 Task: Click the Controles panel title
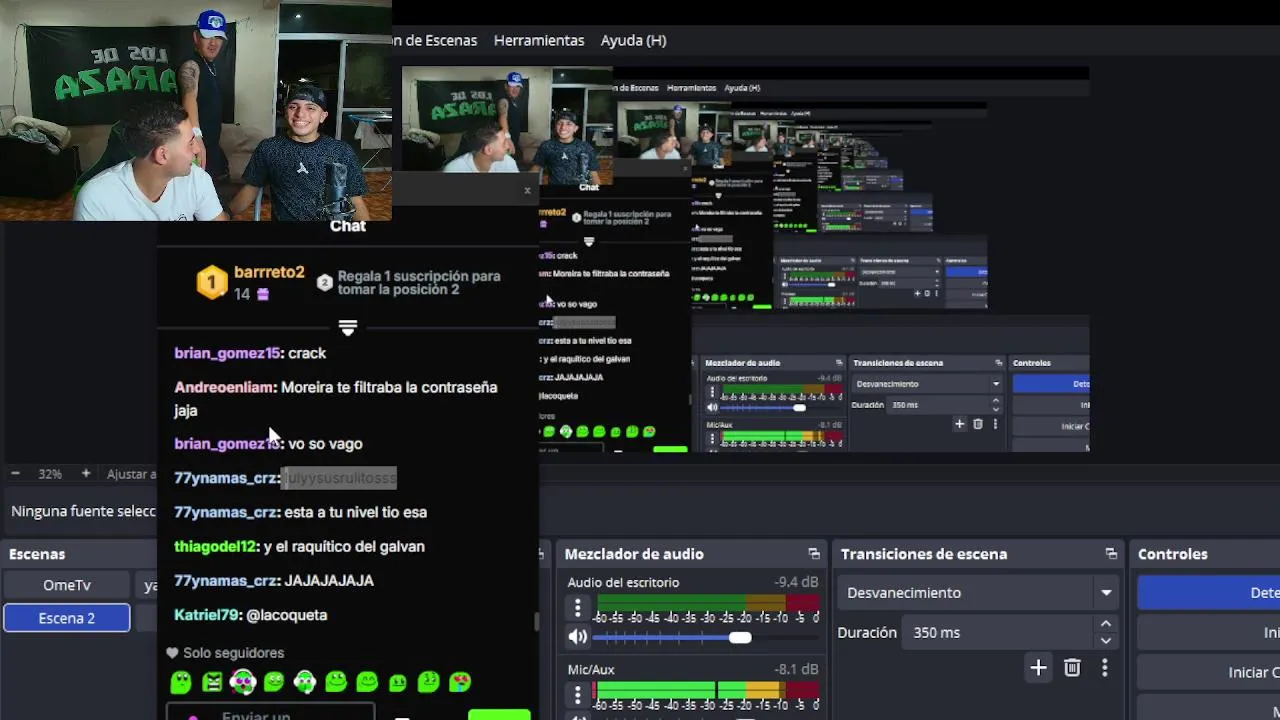coord(1173,554)
